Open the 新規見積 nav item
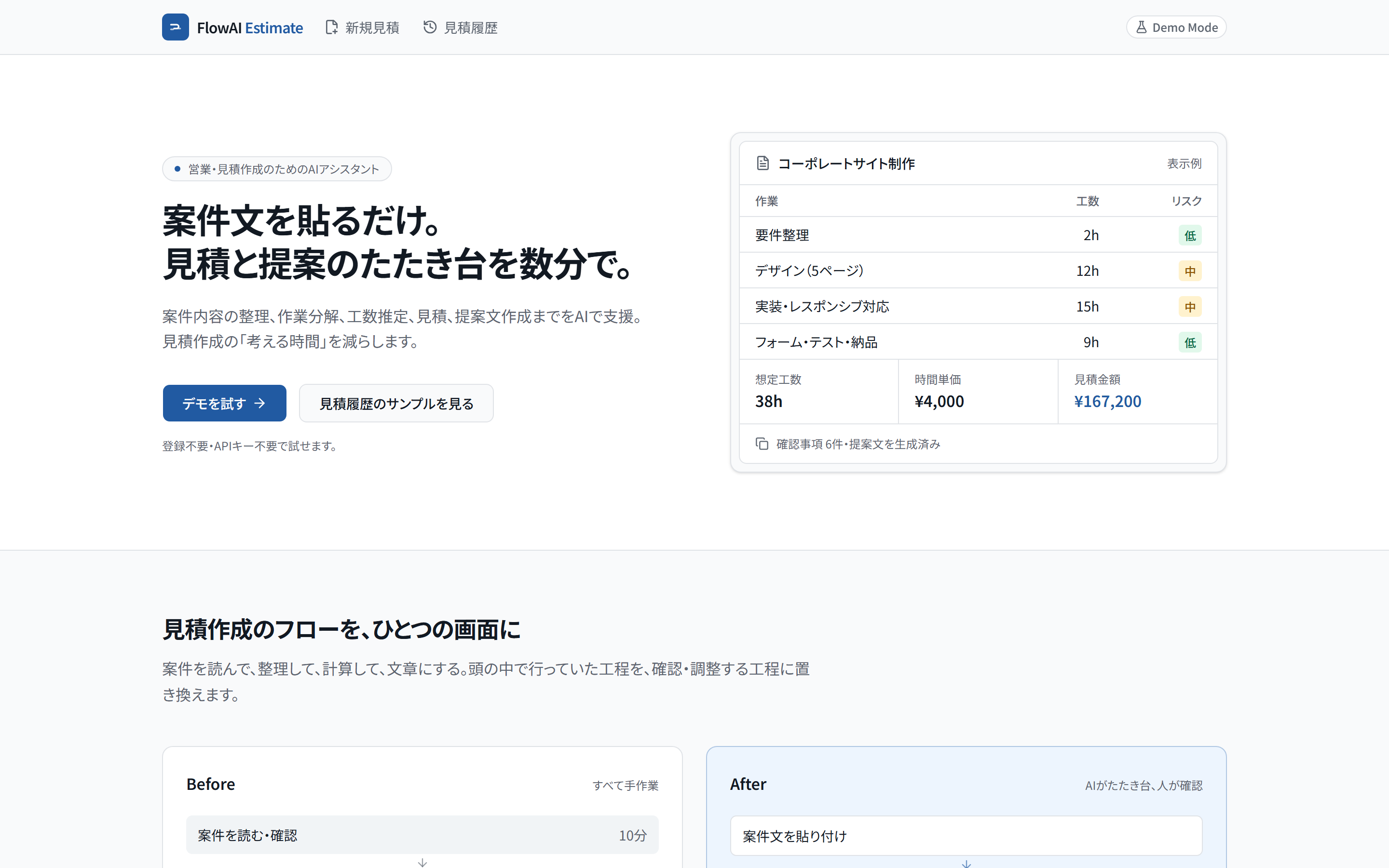The image size is (1389, 868). coord(362,27)
